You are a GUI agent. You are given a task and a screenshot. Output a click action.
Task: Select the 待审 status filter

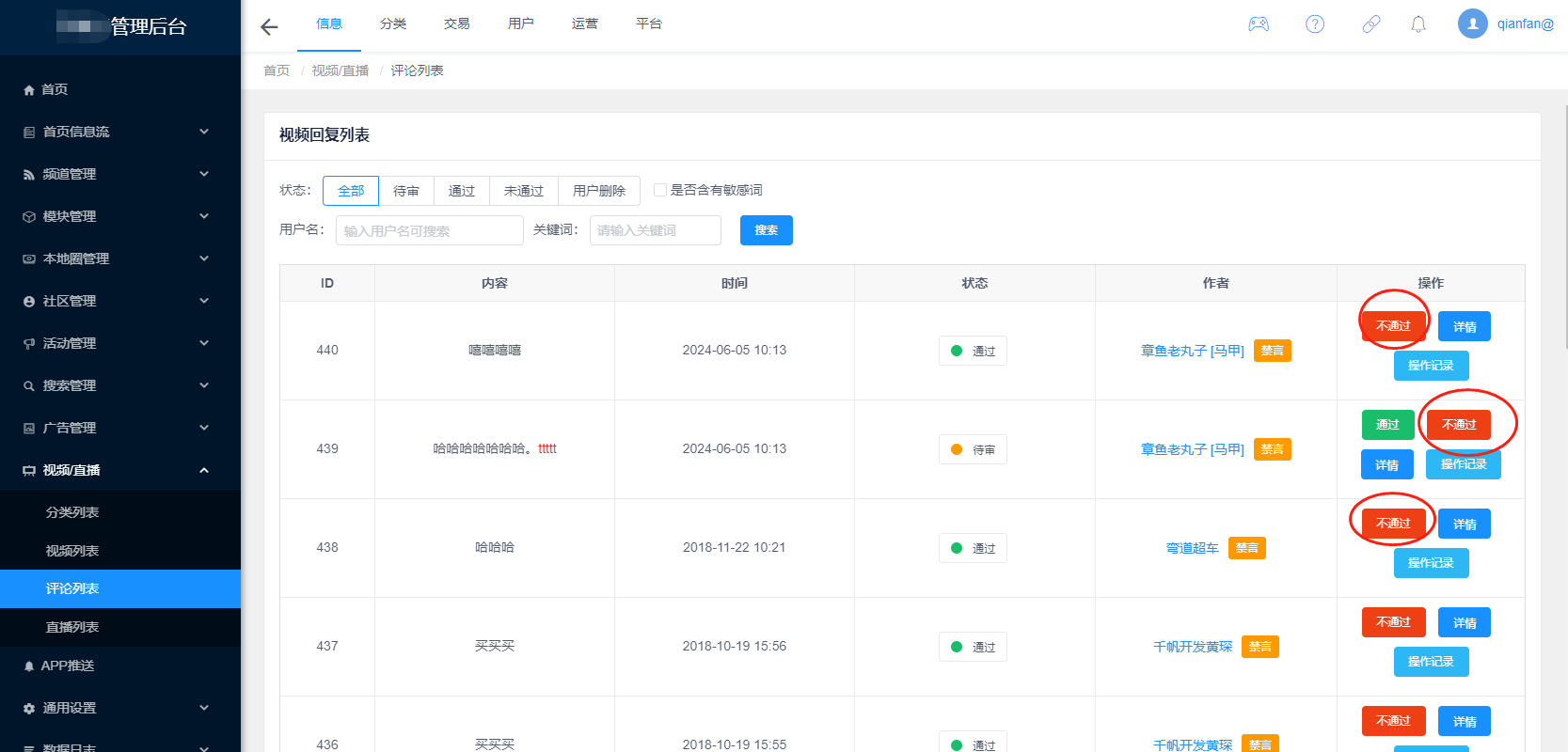pos(406,191)
